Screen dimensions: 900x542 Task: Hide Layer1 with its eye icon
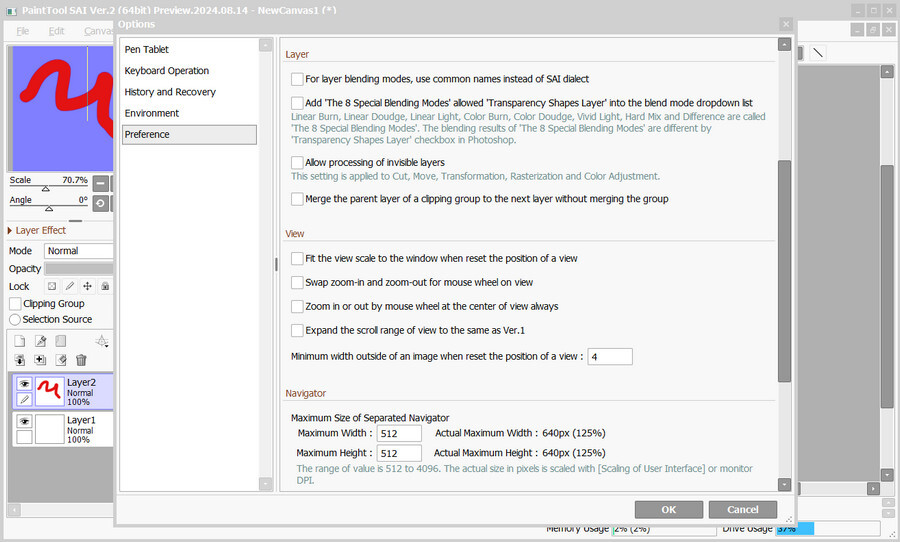(x=24, y=421)
